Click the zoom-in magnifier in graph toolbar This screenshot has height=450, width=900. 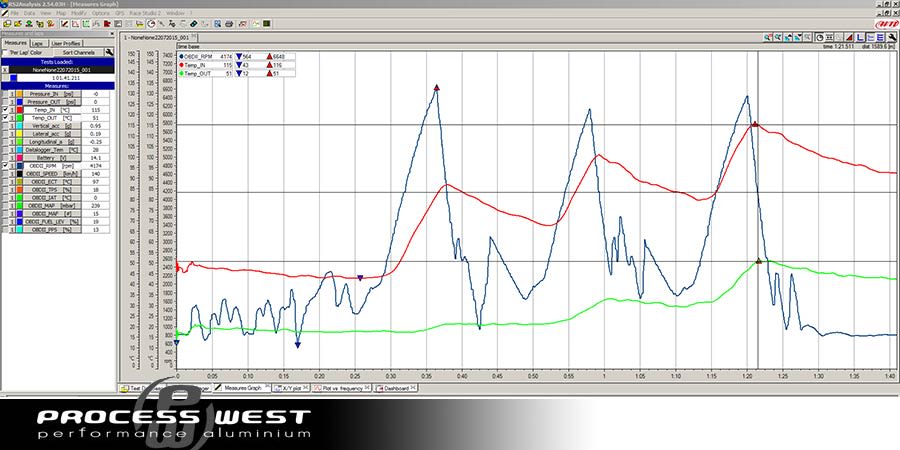coord(769,37)
